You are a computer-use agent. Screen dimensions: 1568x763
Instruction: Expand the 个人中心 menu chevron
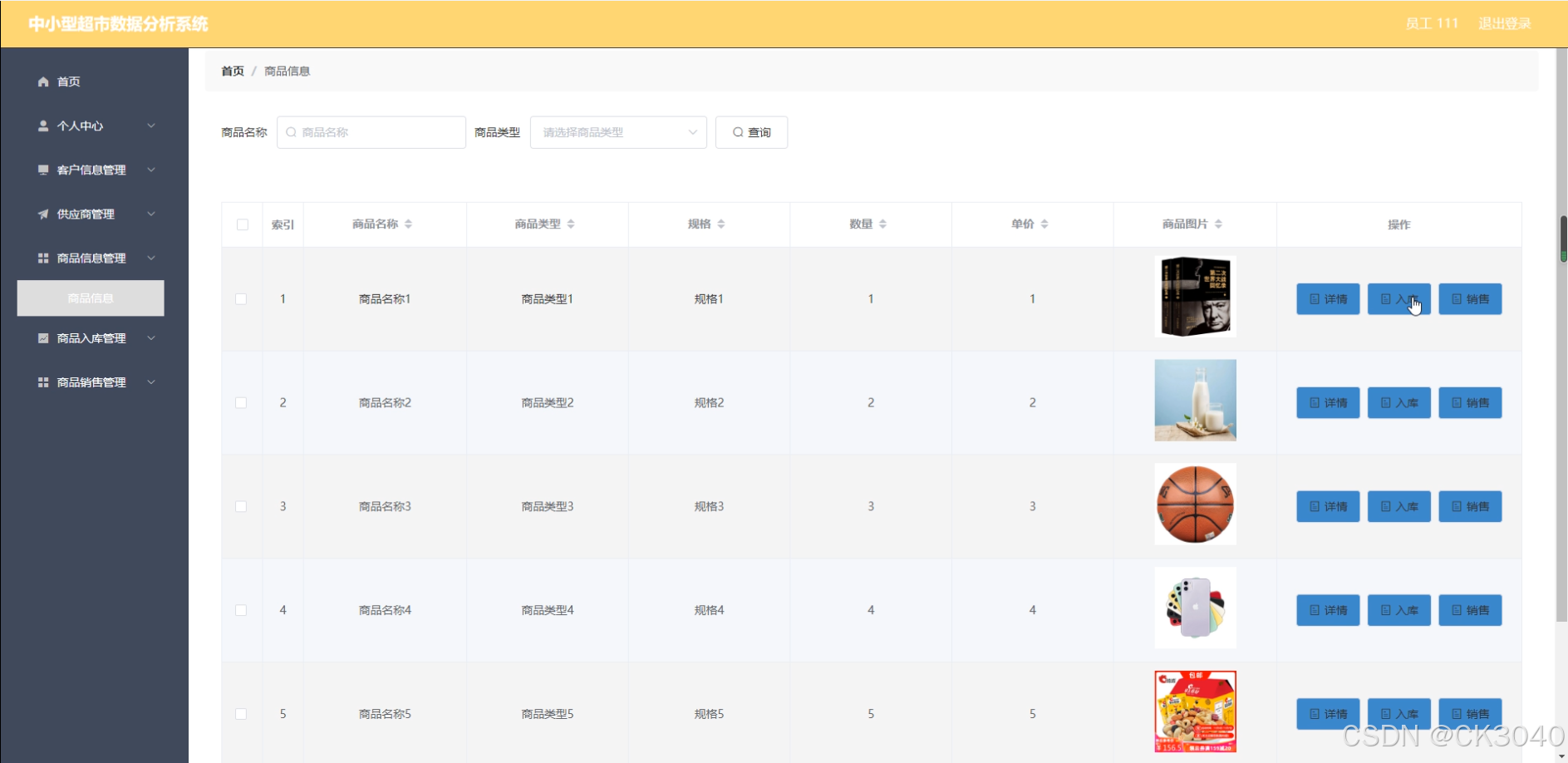[x=151, y=126]
